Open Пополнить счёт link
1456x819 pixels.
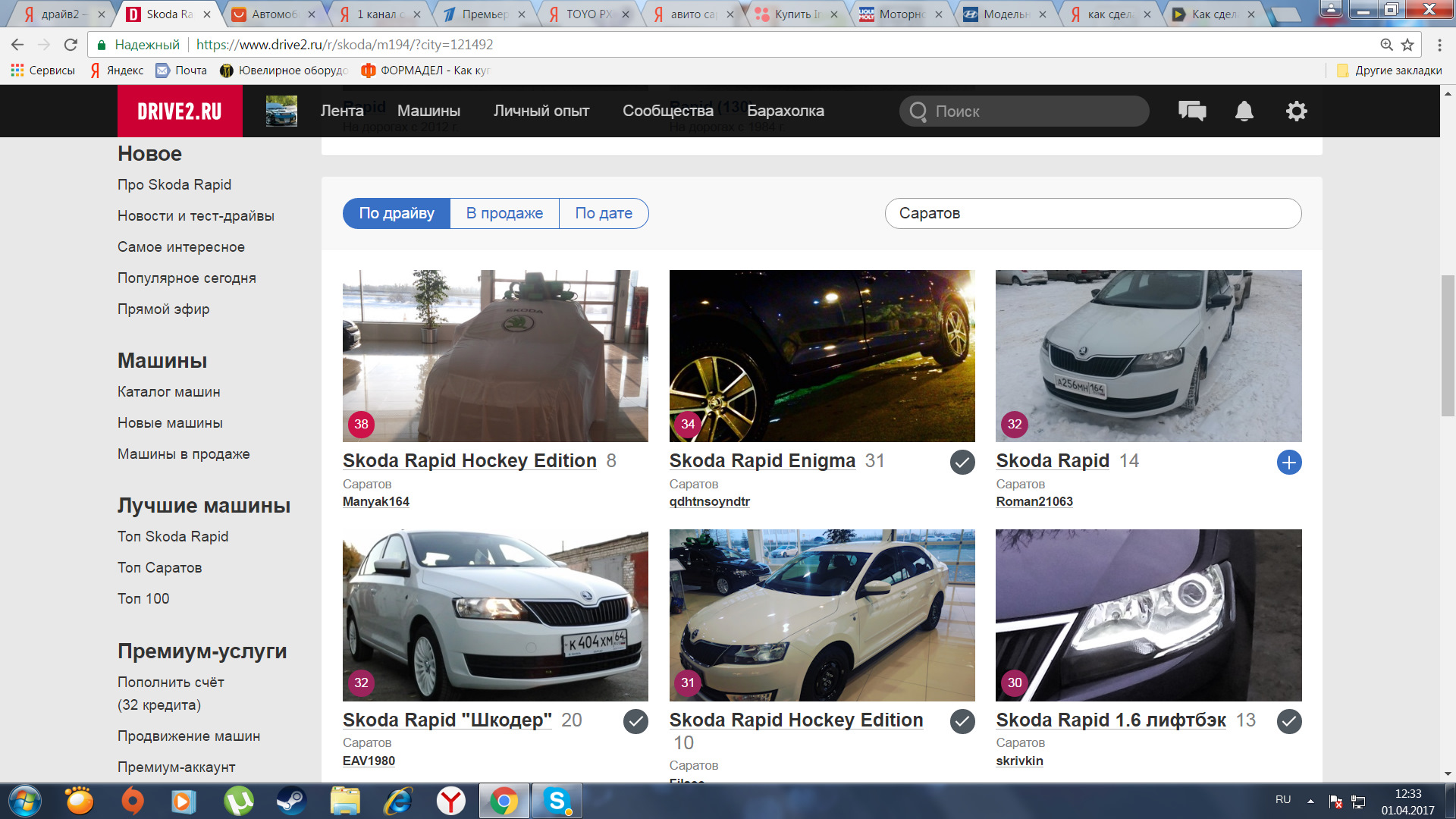171,682
